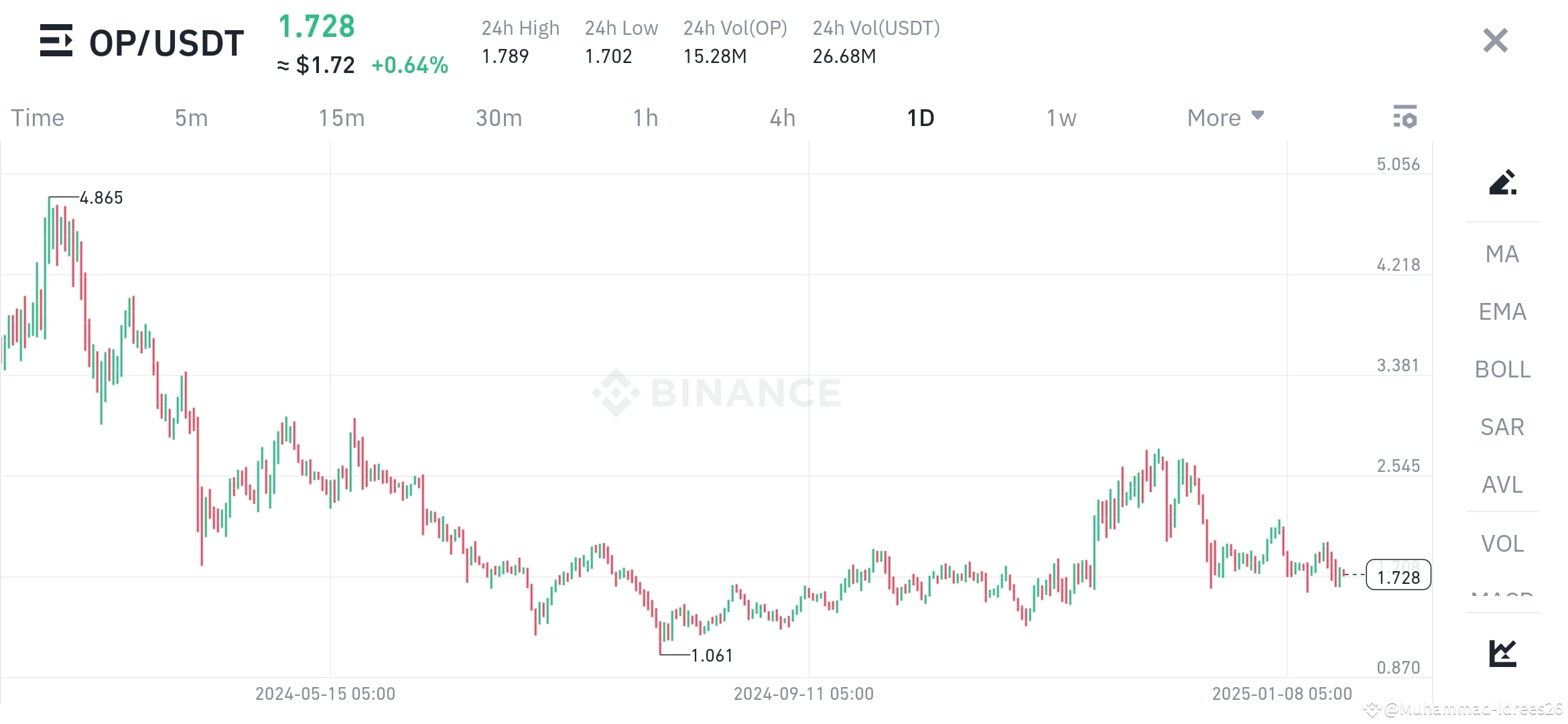This screenshot has width=1568, height=724.
Task: Toggle the BOLL Bollinger Bands indicator
Action: [x=1502, y=369]
